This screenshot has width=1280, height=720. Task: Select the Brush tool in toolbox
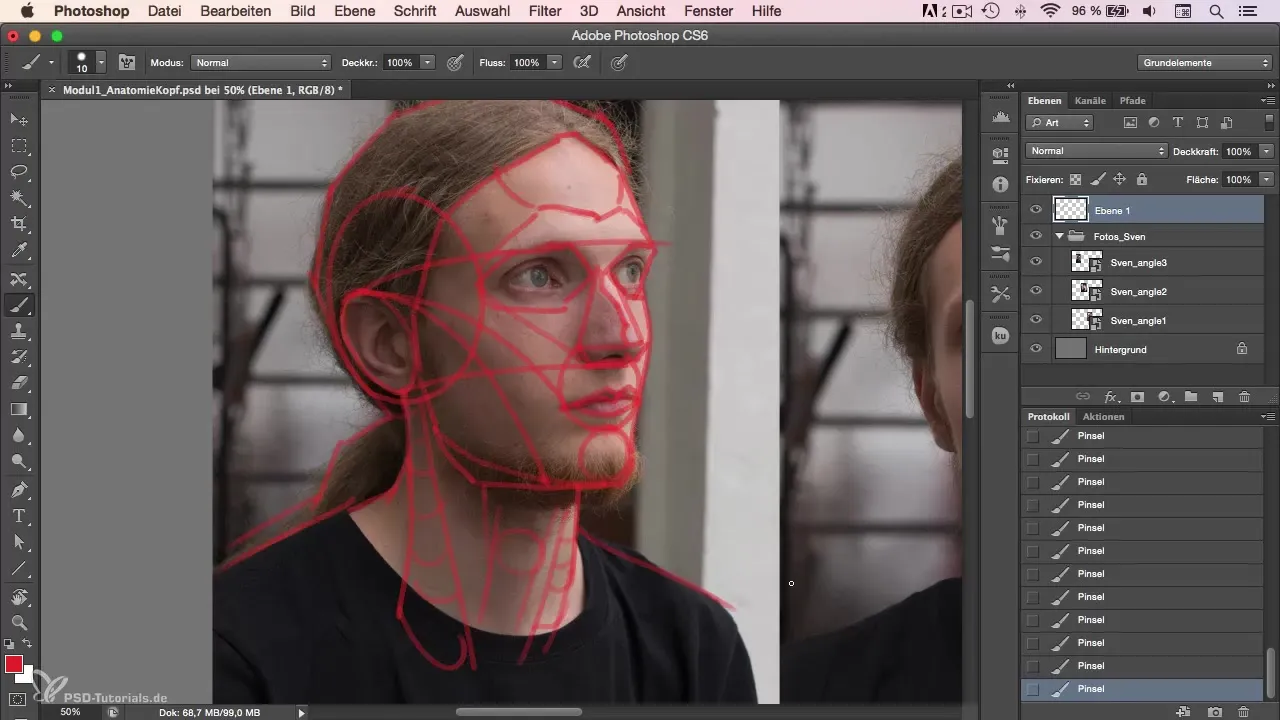click(x=18, y=305)
